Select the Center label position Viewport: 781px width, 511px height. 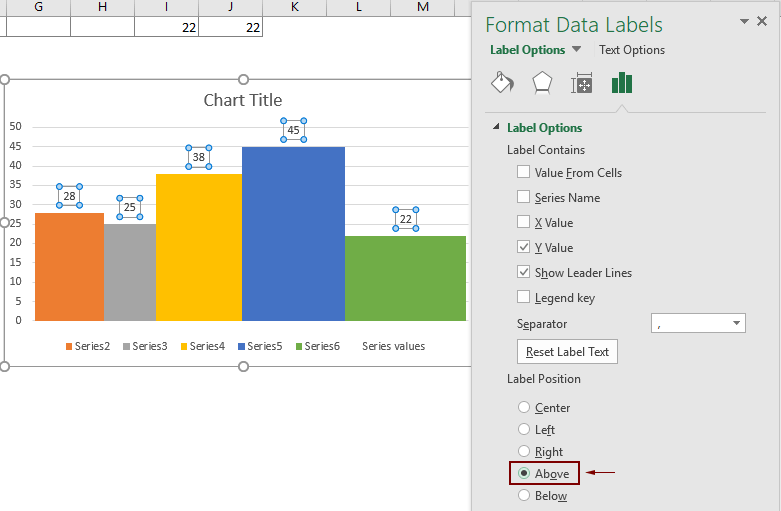coord(524,408)
